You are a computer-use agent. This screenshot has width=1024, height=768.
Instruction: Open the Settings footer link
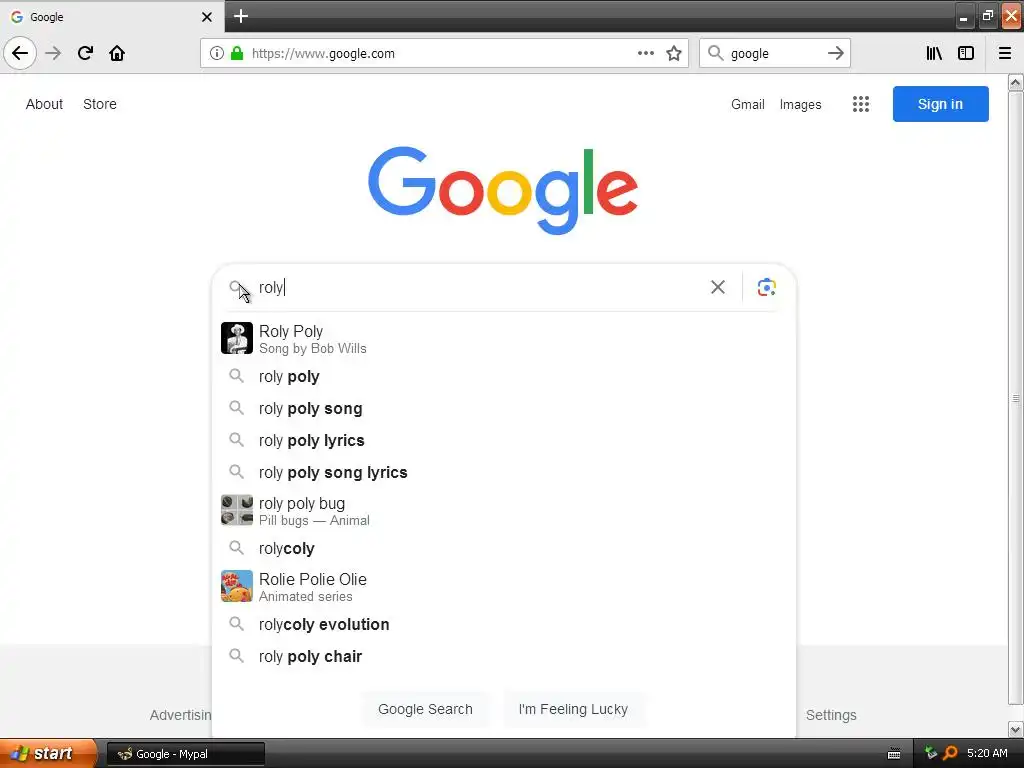tap(831, 715)
